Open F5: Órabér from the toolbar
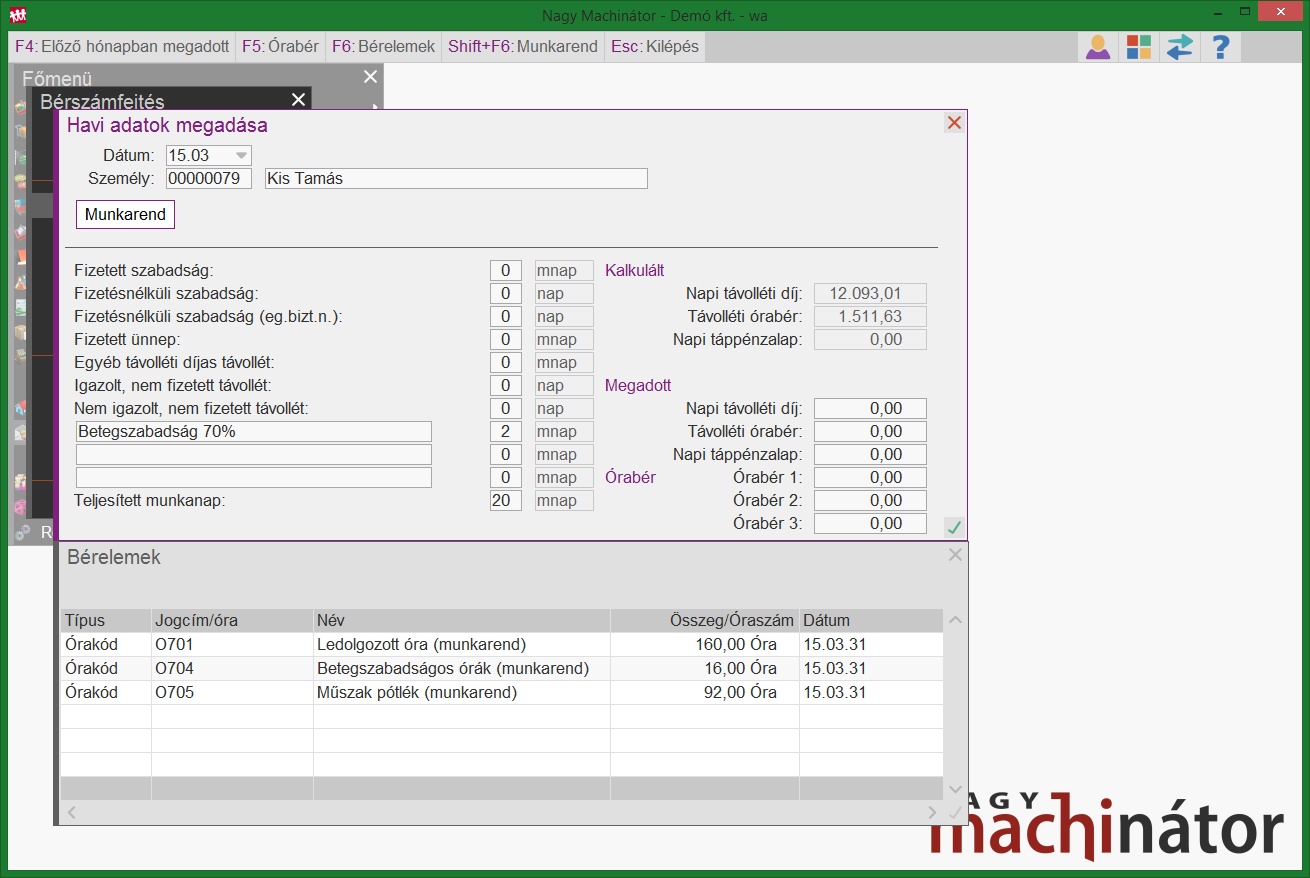This screenshot has height=878, width=1310. click(x=281, y=46)
